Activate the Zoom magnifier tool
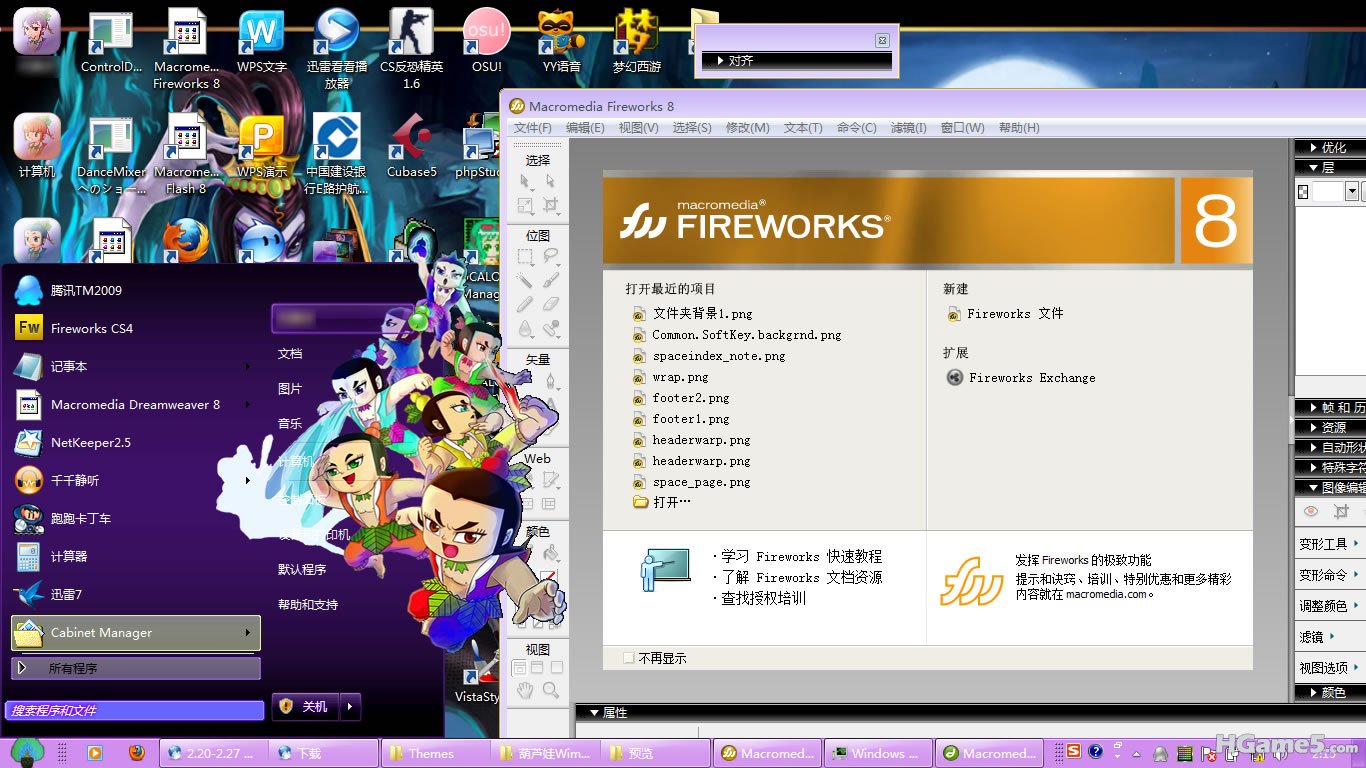The height and width of the screenshot is (768, 1366). pos(550,690)
